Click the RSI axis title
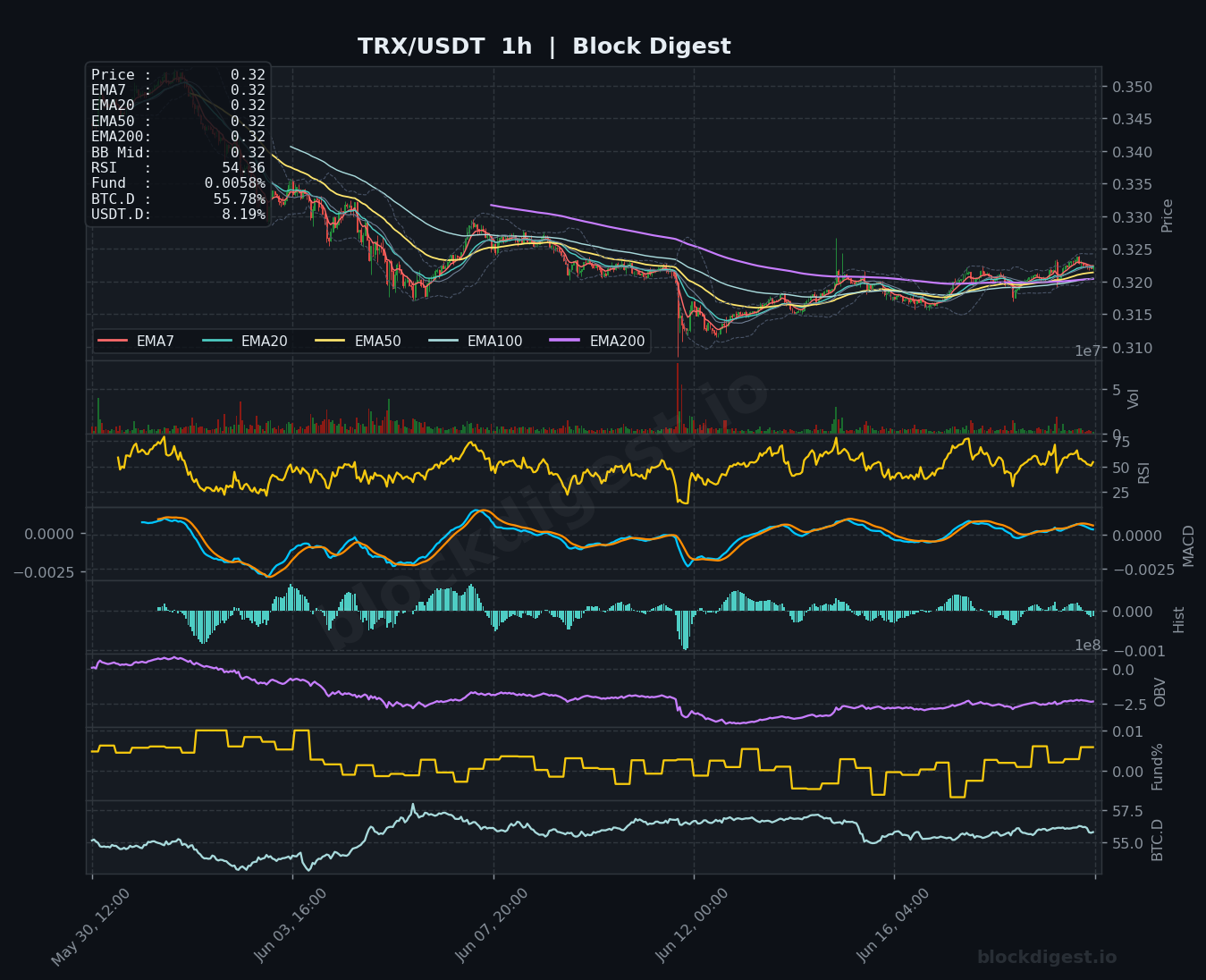Screen dimensions: 1206x980 click(x=1143, y=472)
